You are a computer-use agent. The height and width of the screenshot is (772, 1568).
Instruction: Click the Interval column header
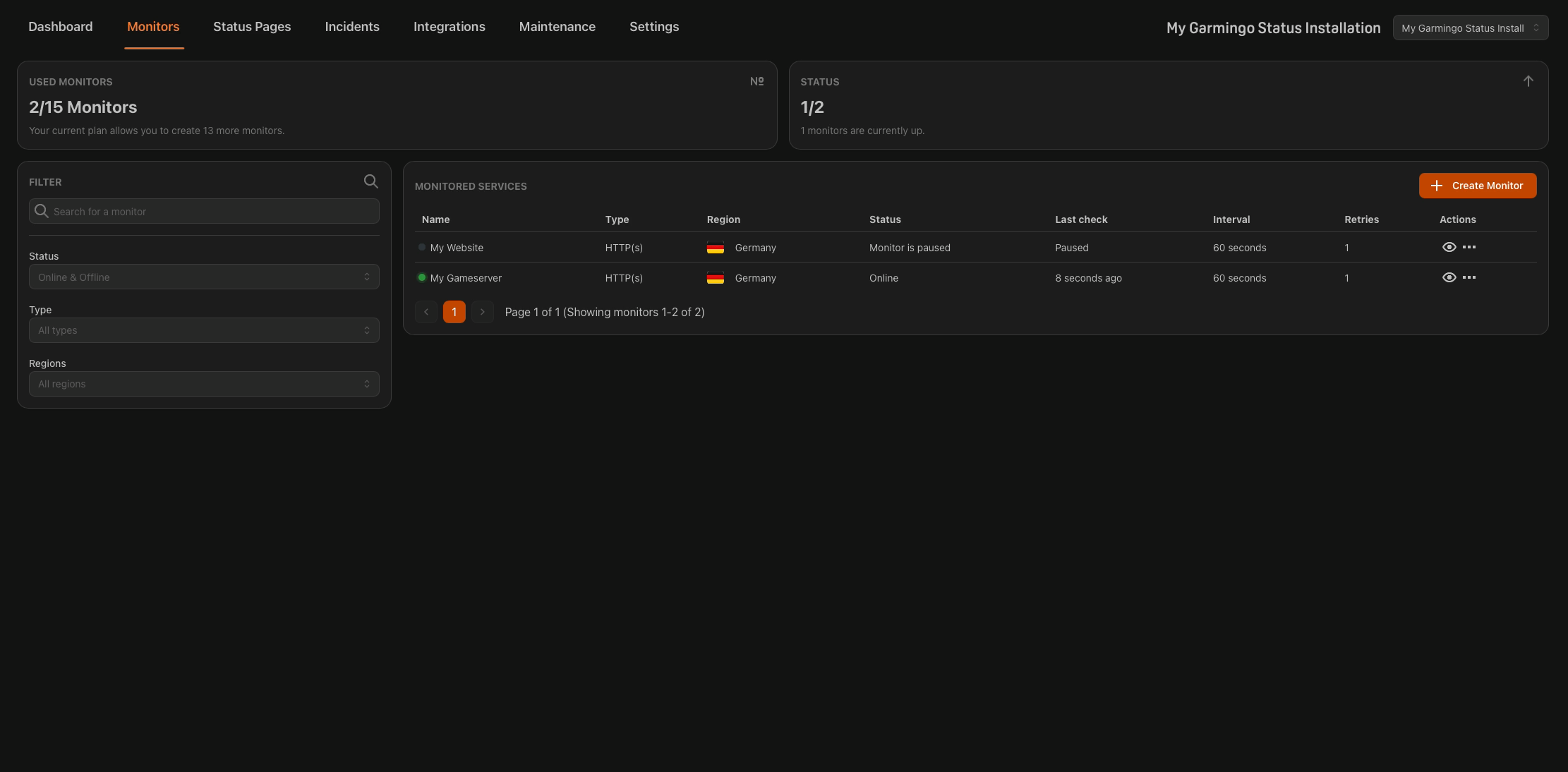click(x=1231, y=219)
